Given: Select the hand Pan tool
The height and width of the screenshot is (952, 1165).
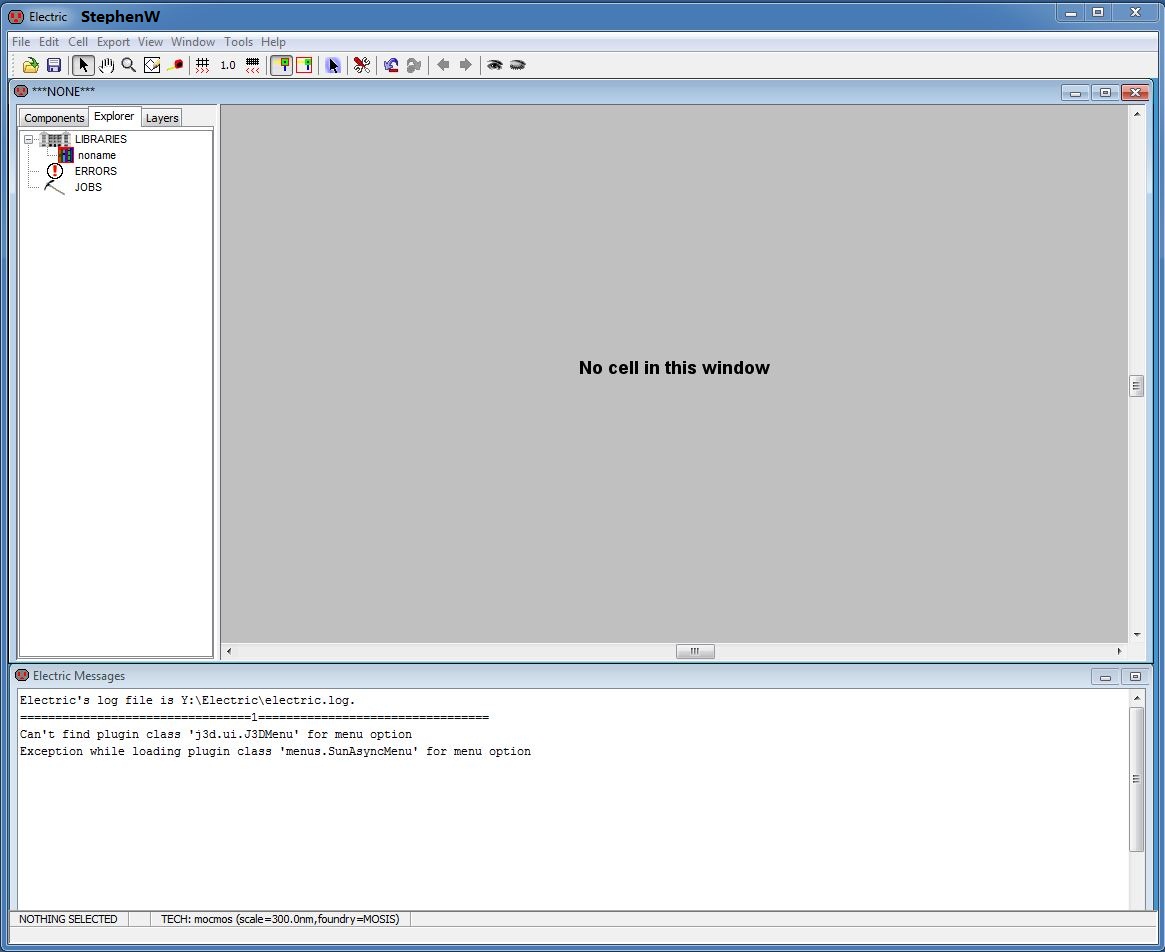Looking at the screenshot, I should (x=106, y=65).
